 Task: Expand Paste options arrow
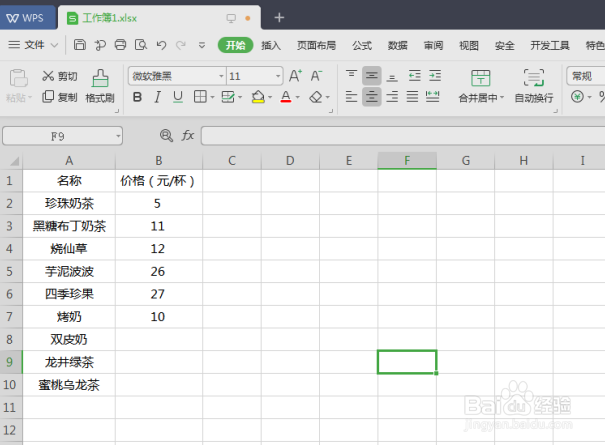click(x=30, y=98)
